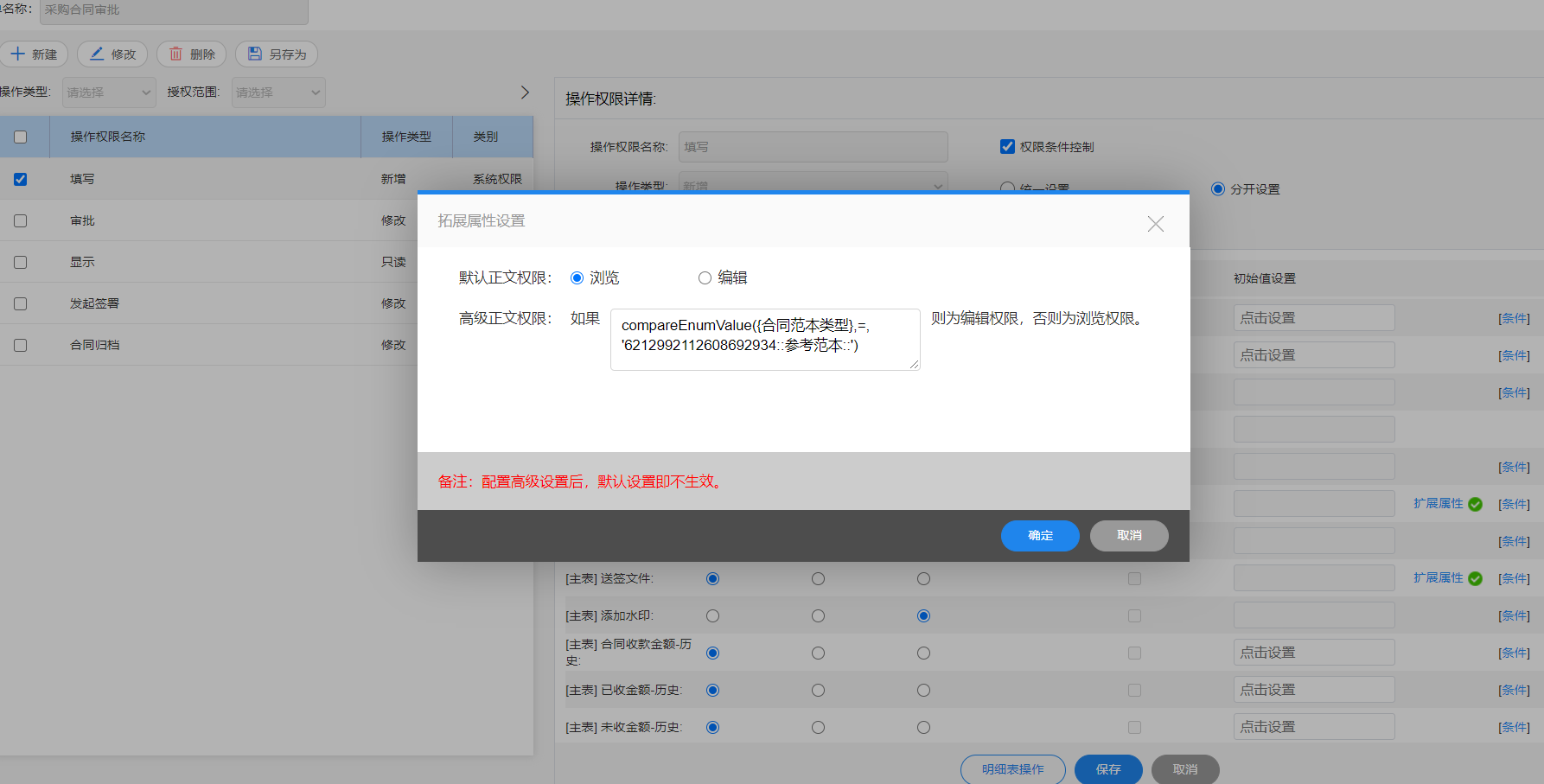Select second radio for 合同收款金额-历史 row
Screen dimensions: 1544x784
point(818,653)
